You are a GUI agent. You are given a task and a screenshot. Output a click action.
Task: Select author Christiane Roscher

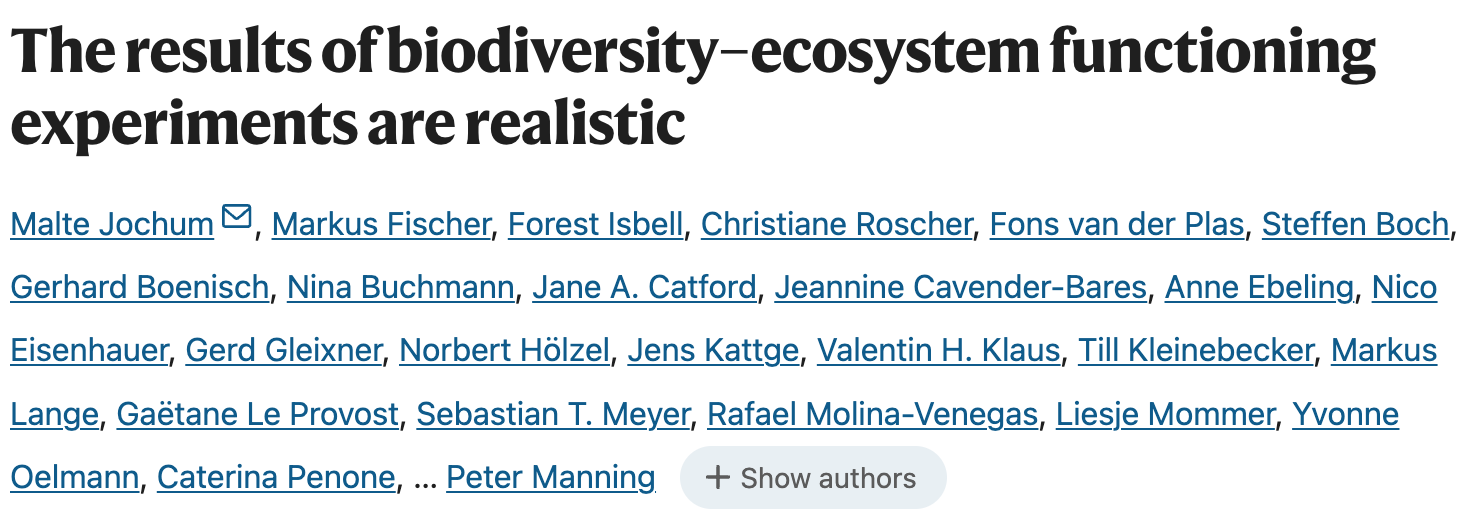pyautogui.click(x=836, y=224)
